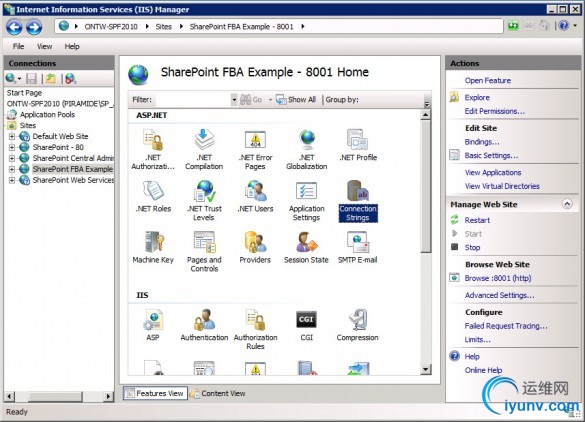Click the Up folder icon in Connections toolbar

pos(51,78)
